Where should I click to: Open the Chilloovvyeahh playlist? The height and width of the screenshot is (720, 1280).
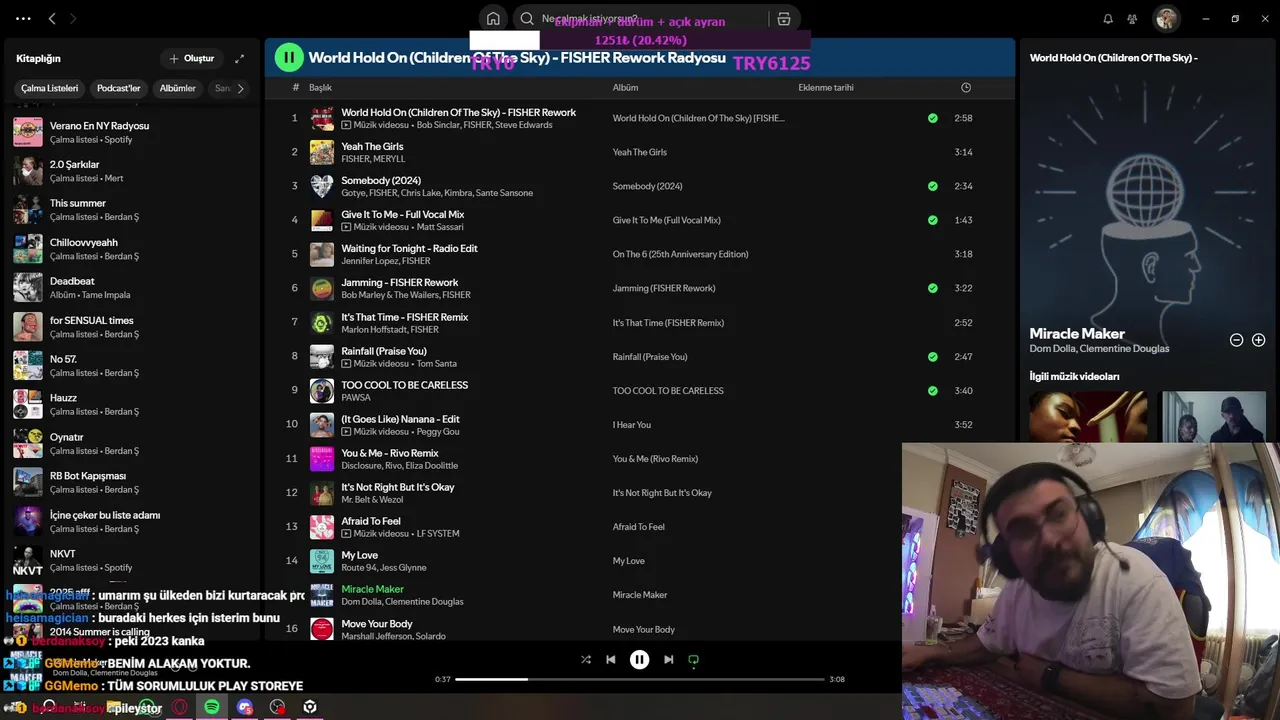point(134,249)
